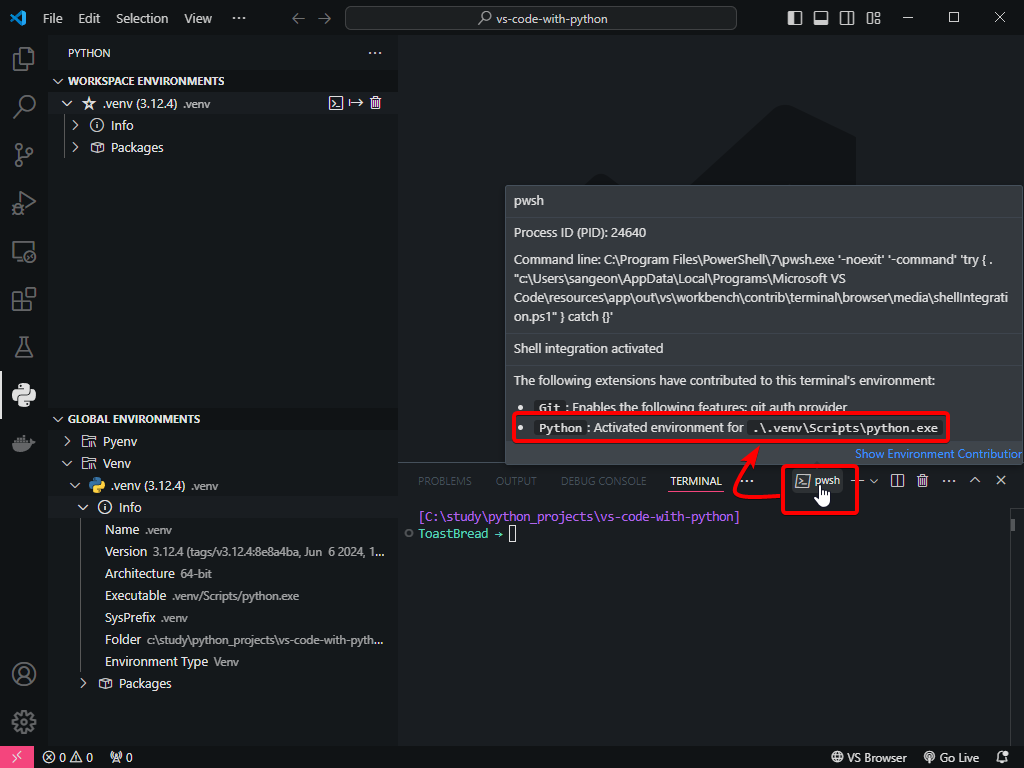Screen dimensions: 1024x768
Task: Collapse global .venv (3.12.4) node
Action: click(75, 486)
